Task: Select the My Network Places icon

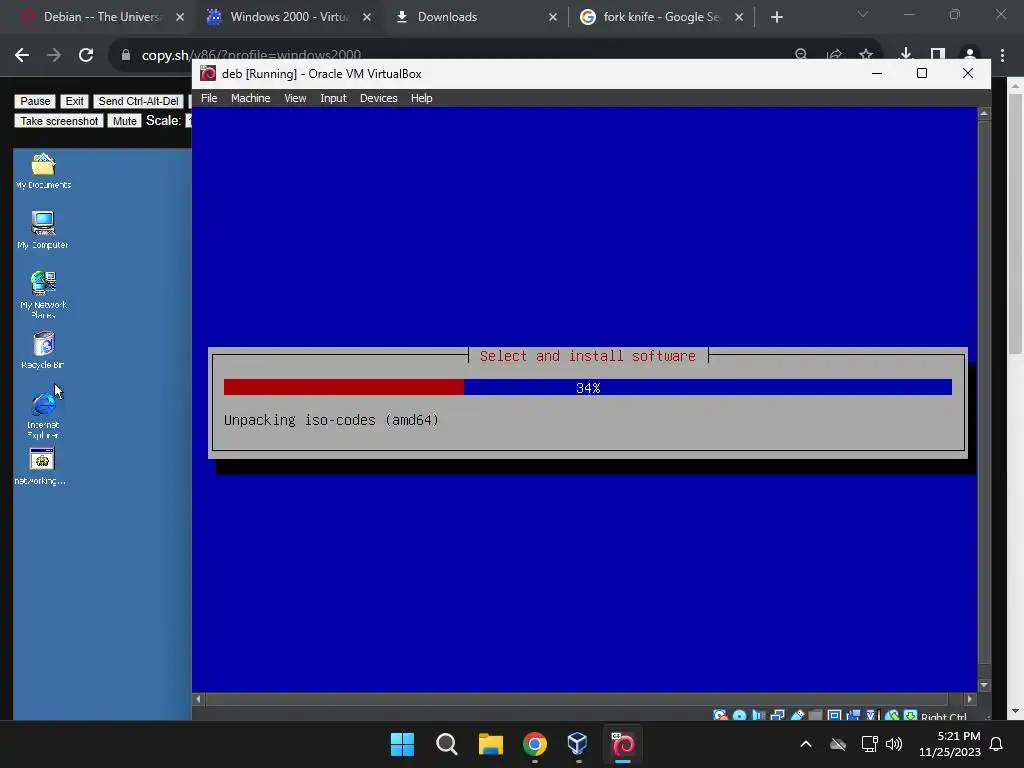Action: 43,294
